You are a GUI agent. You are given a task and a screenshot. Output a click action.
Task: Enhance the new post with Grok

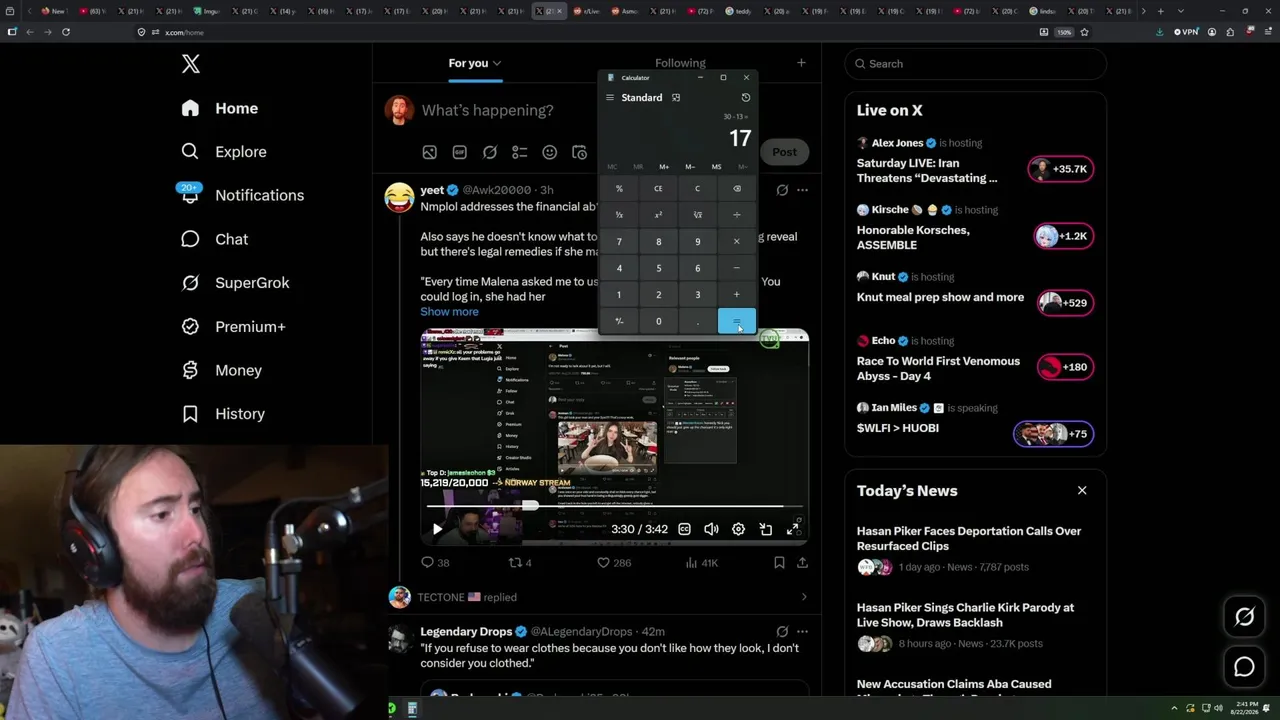point(489,152)
